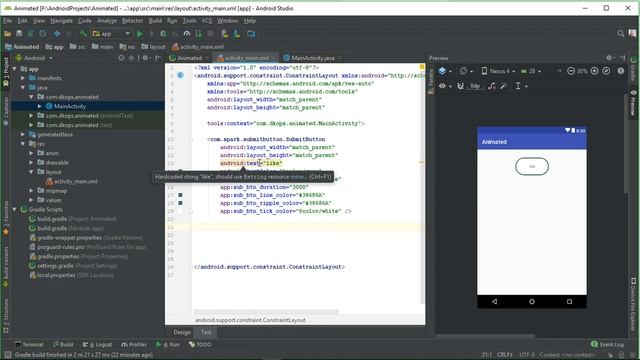
Task: Toggle the view options eye icon
Action: 442,86
